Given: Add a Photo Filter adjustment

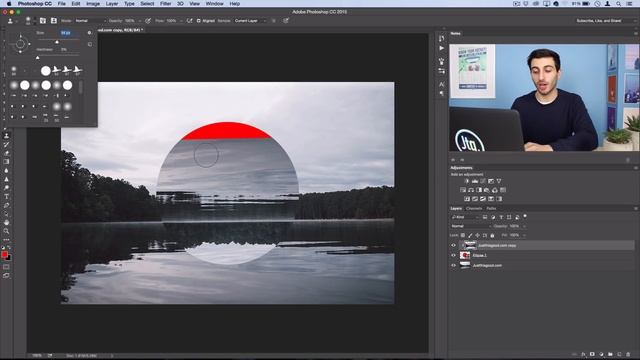Looking at the screenshot, I should click(487, 190).
